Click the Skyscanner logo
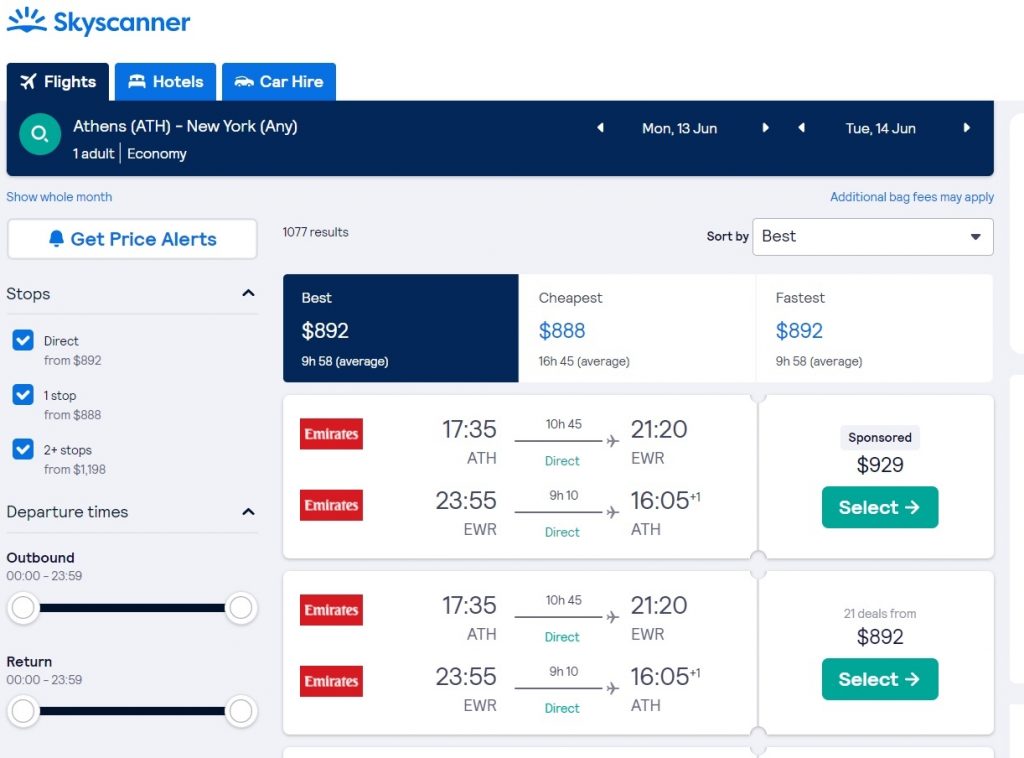Image resolution: width=1024 pixels, height=758 pixels. pos(99,22)
